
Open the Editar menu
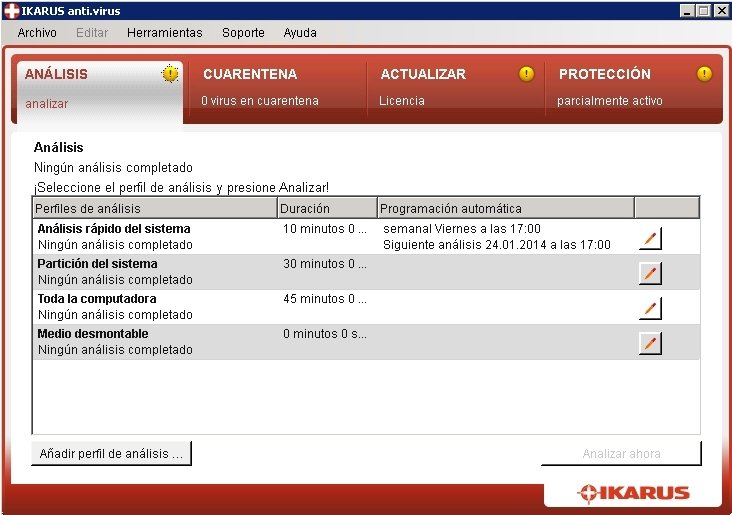tap(92, 33)
